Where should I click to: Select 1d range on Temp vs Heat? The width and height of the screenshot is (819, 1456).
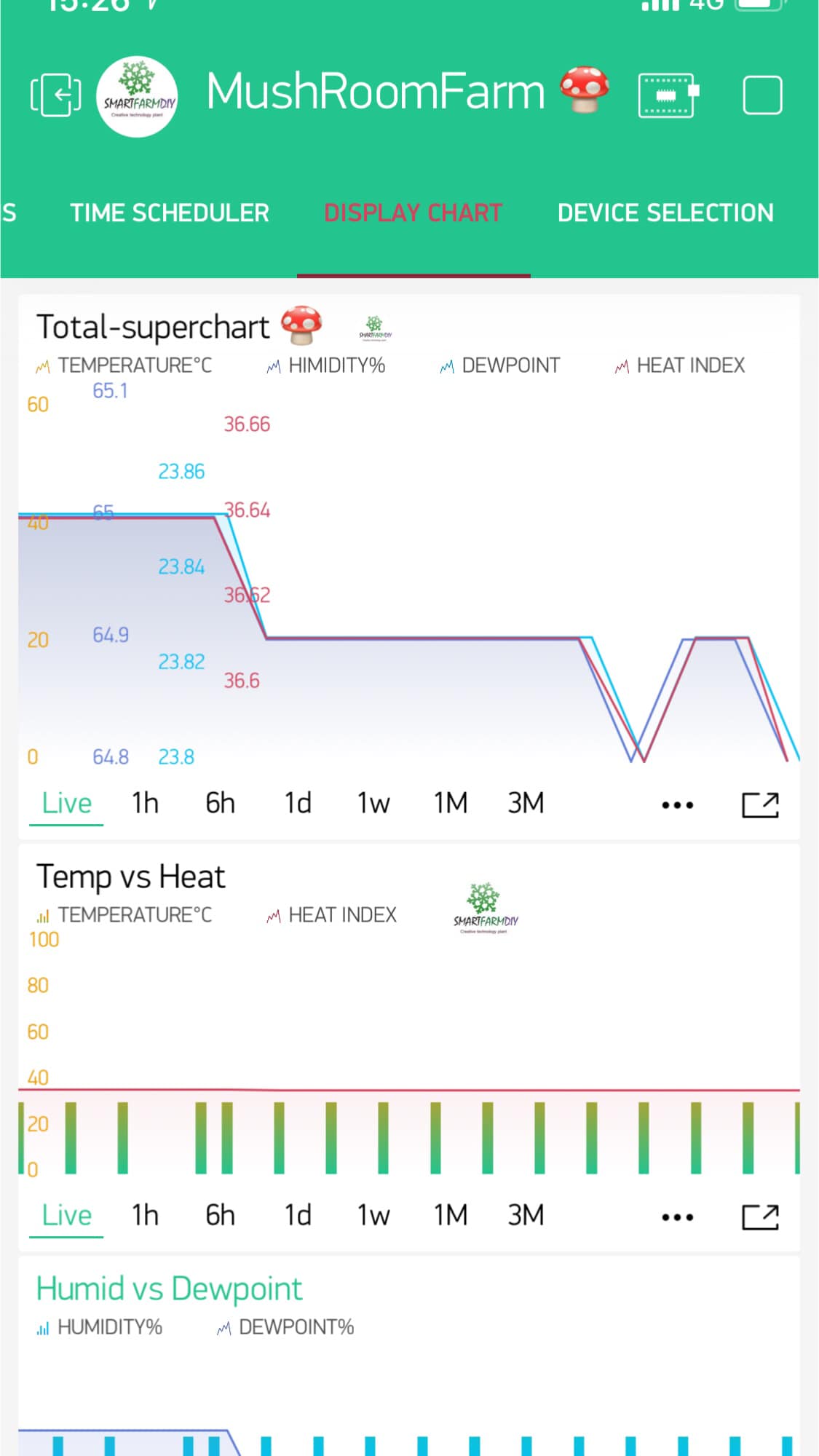pyautogui.click(x=298, y=1215)
